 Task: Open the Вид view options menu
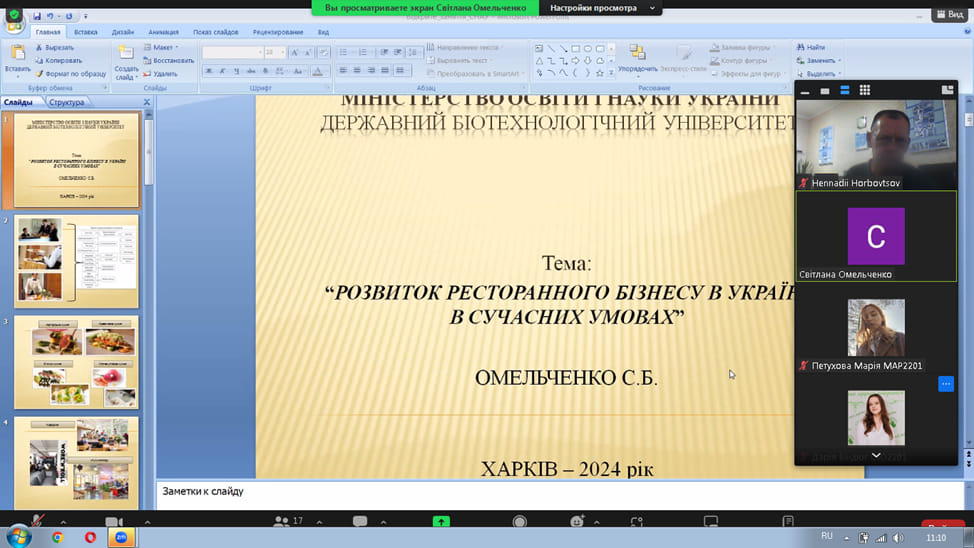pos(948,15)
